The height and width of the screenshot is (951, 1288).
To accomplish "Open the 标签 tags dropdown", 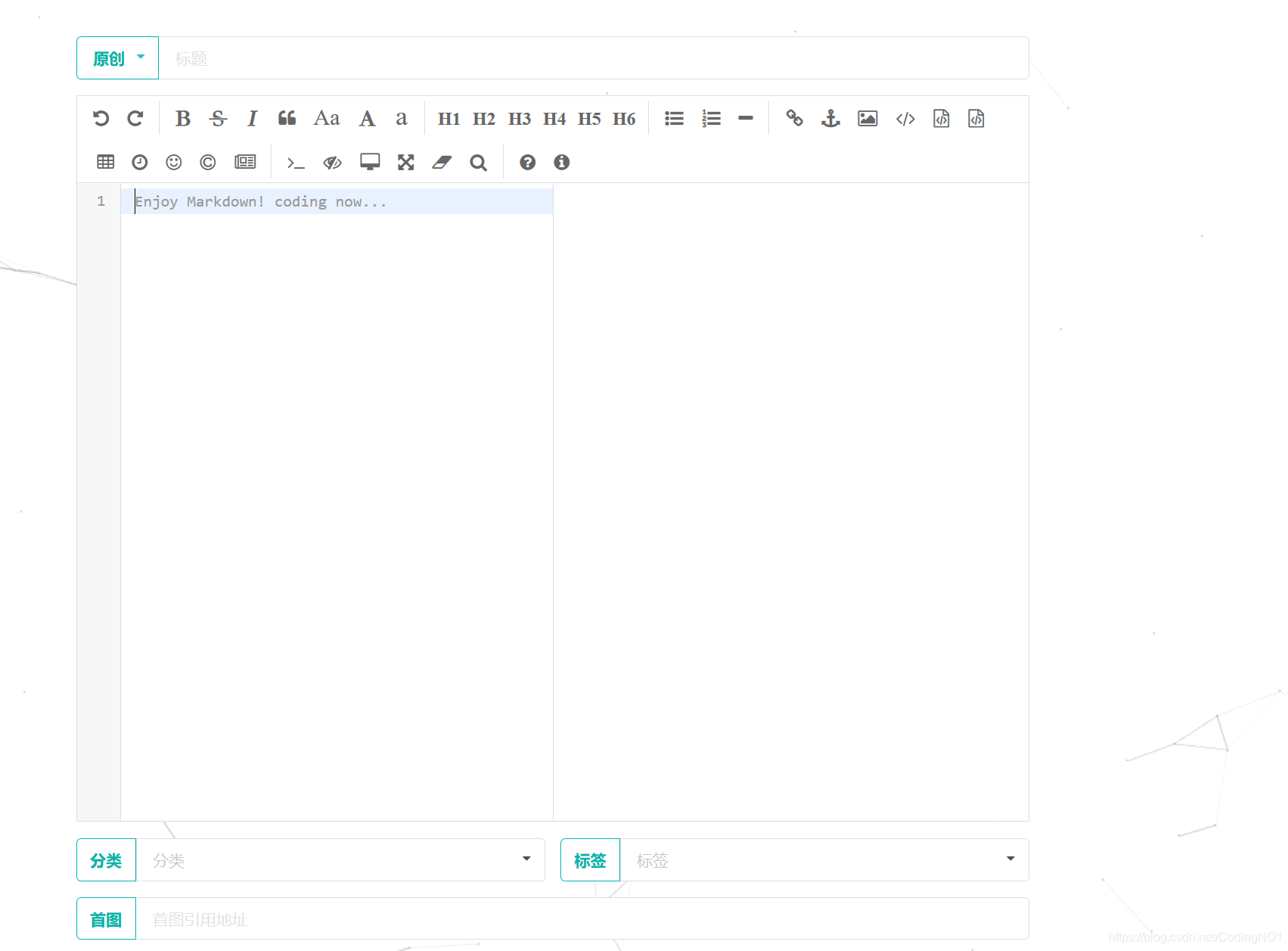I will [824, 859].
